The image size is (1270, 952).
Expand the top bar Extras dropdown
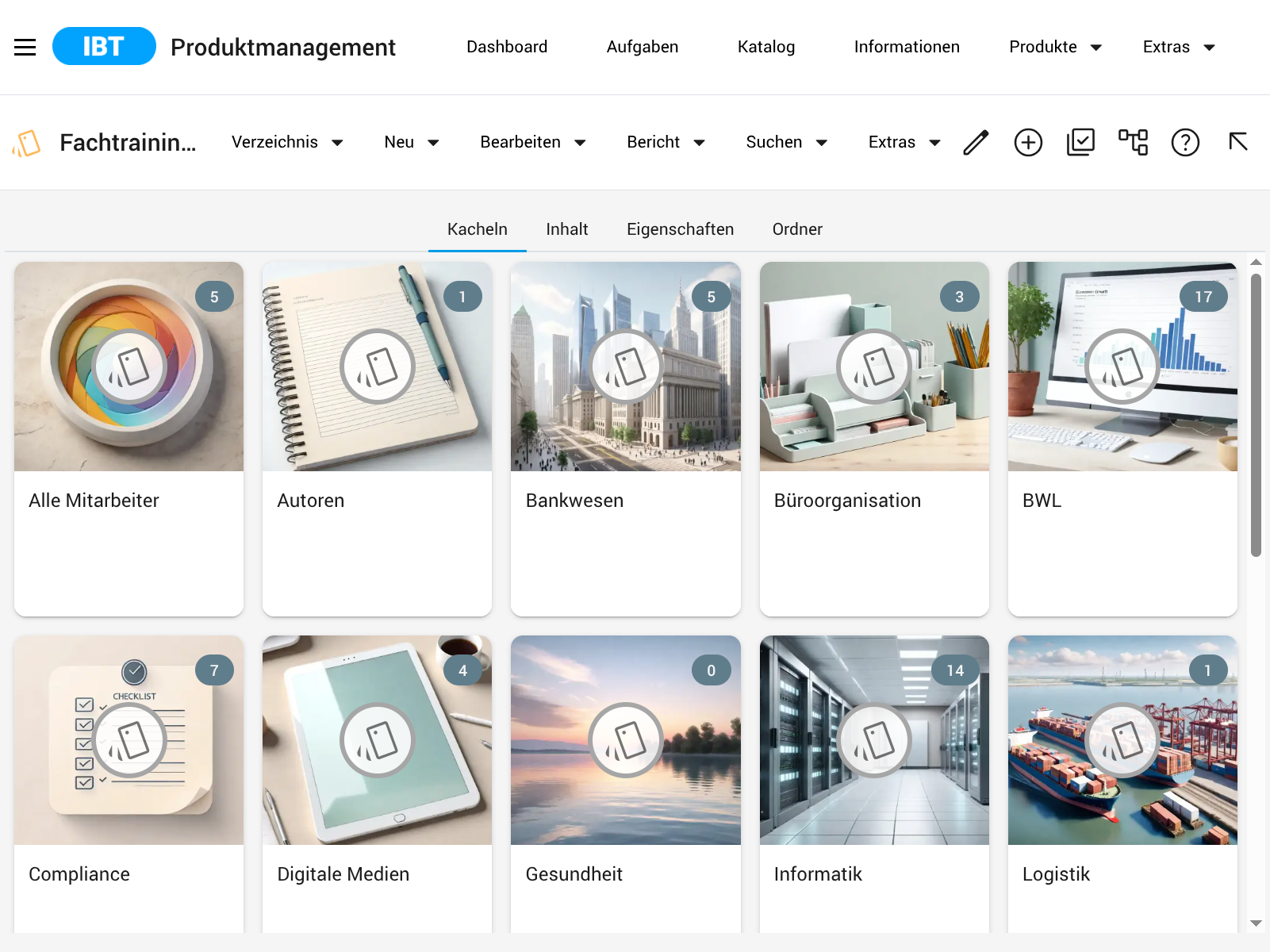(1179, 47)
